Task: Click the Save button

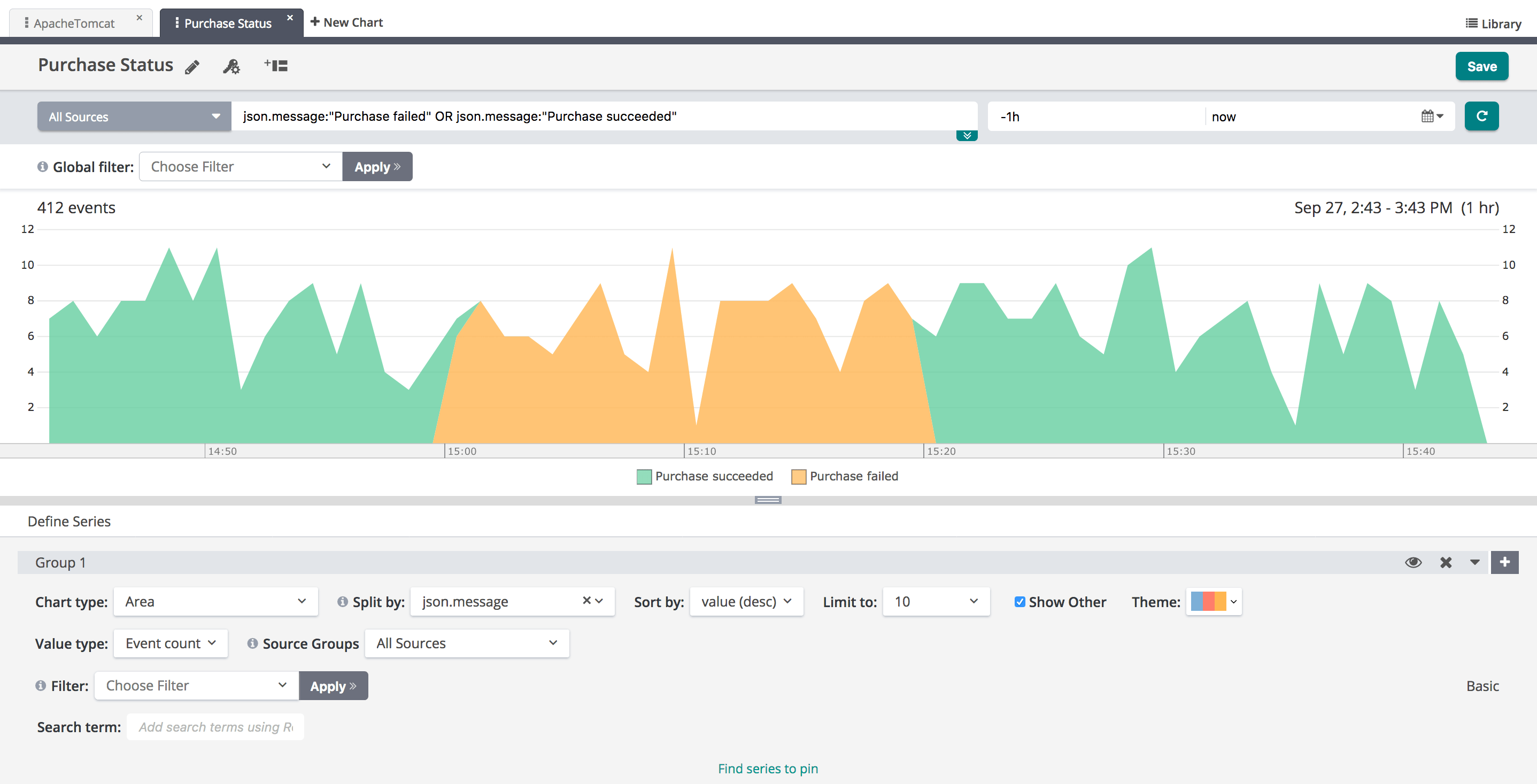Action: point(1481,66)
